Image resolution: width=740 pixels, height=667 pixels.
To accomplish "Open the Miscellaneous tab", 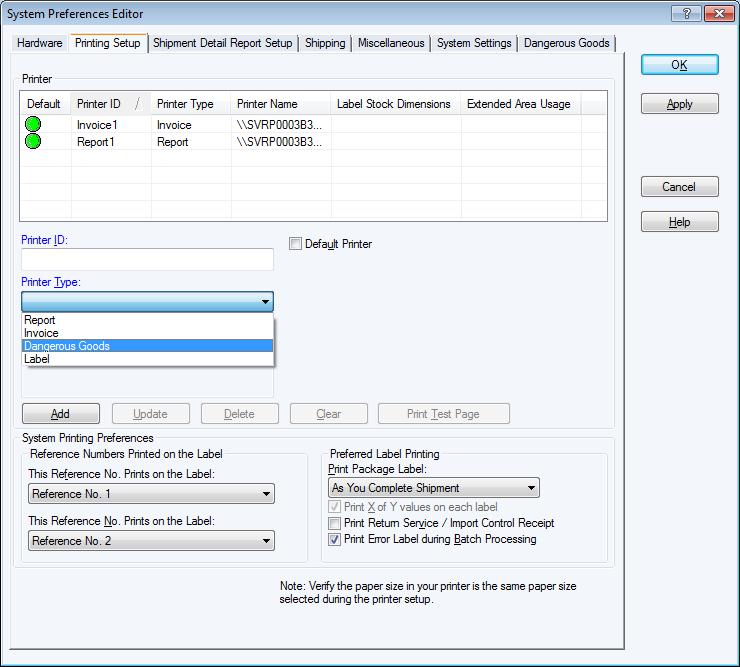I will coord(391,43).
